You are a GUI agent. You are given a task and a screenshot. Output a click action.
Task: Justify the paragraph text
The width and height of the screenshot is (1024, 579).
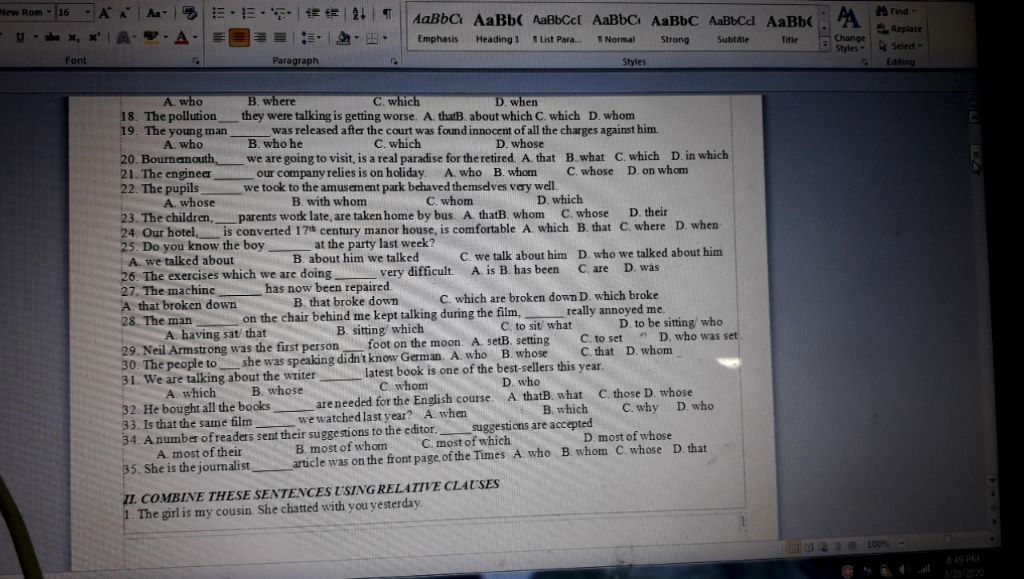tap(280, 38)
